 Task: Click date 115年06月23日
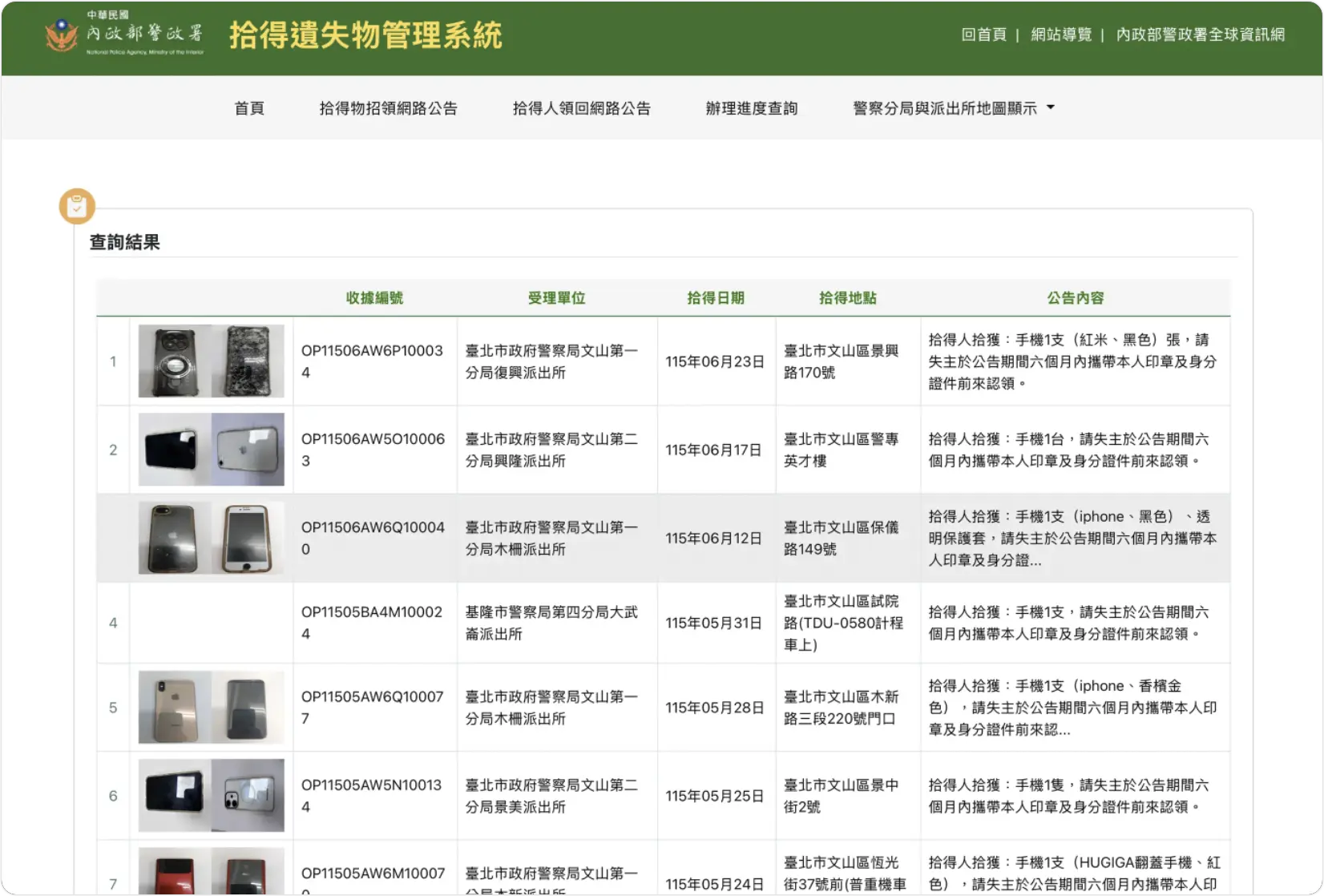[714, 361]
